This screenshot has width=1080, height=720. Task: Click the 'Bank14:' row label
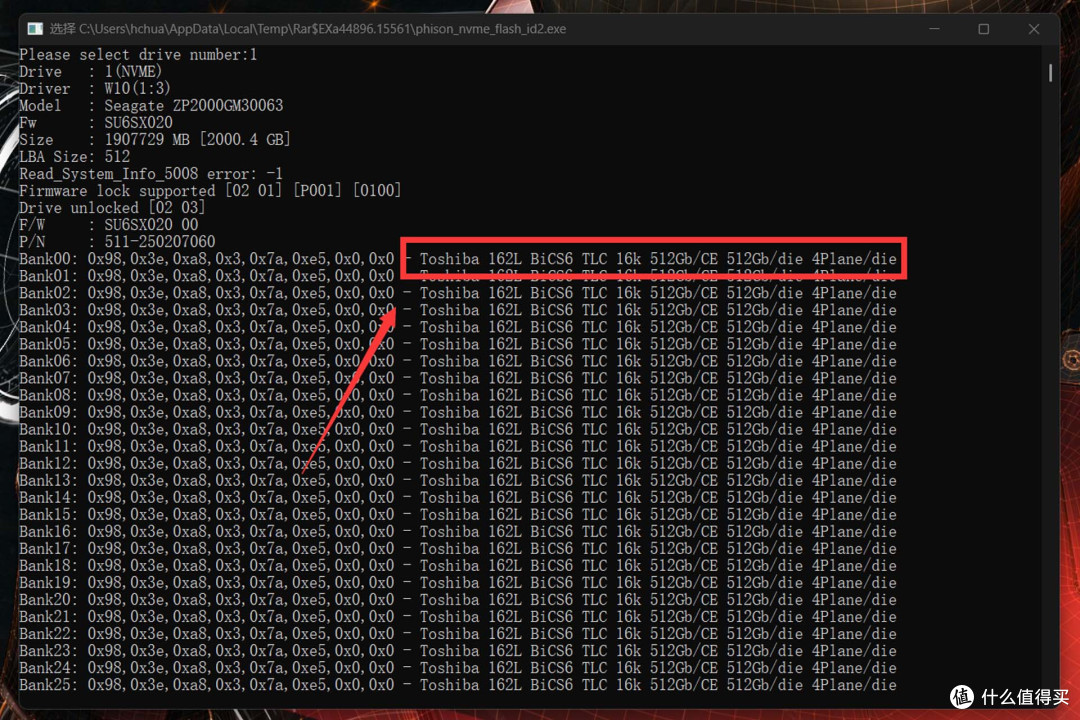49,497
